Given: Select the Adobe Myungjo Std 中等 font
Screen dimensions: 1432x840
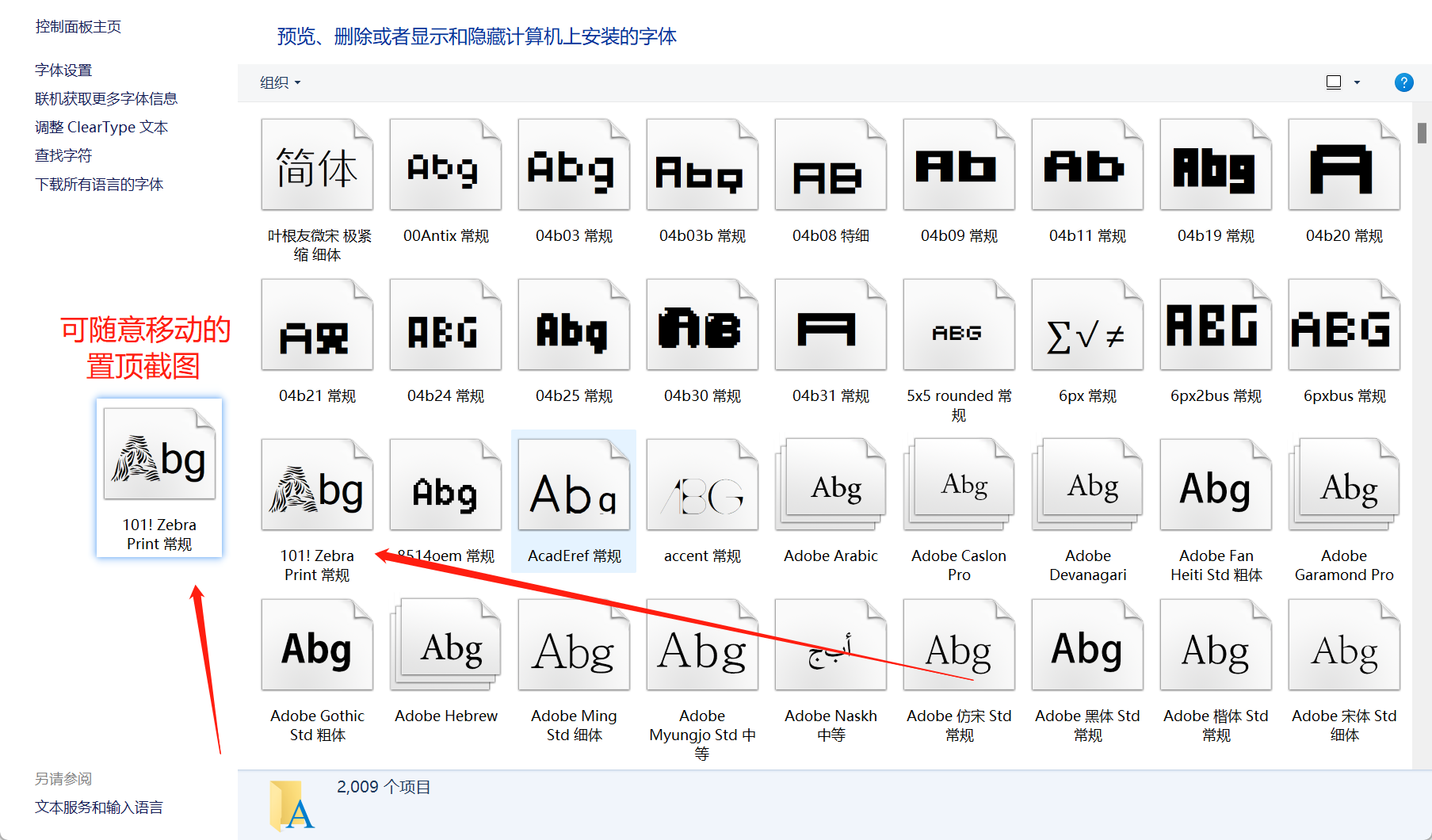Looking at the screenshot, I should pos(702,645).
